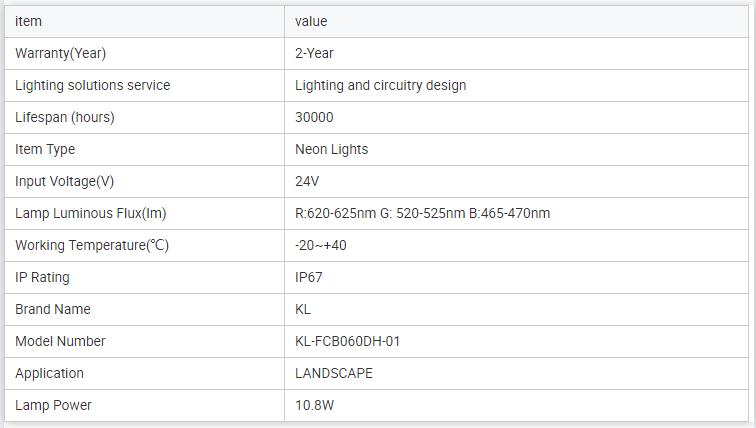Select the Lighting solutions service label
The height and width of the screenshot is (428, 756).
(92, 85)
